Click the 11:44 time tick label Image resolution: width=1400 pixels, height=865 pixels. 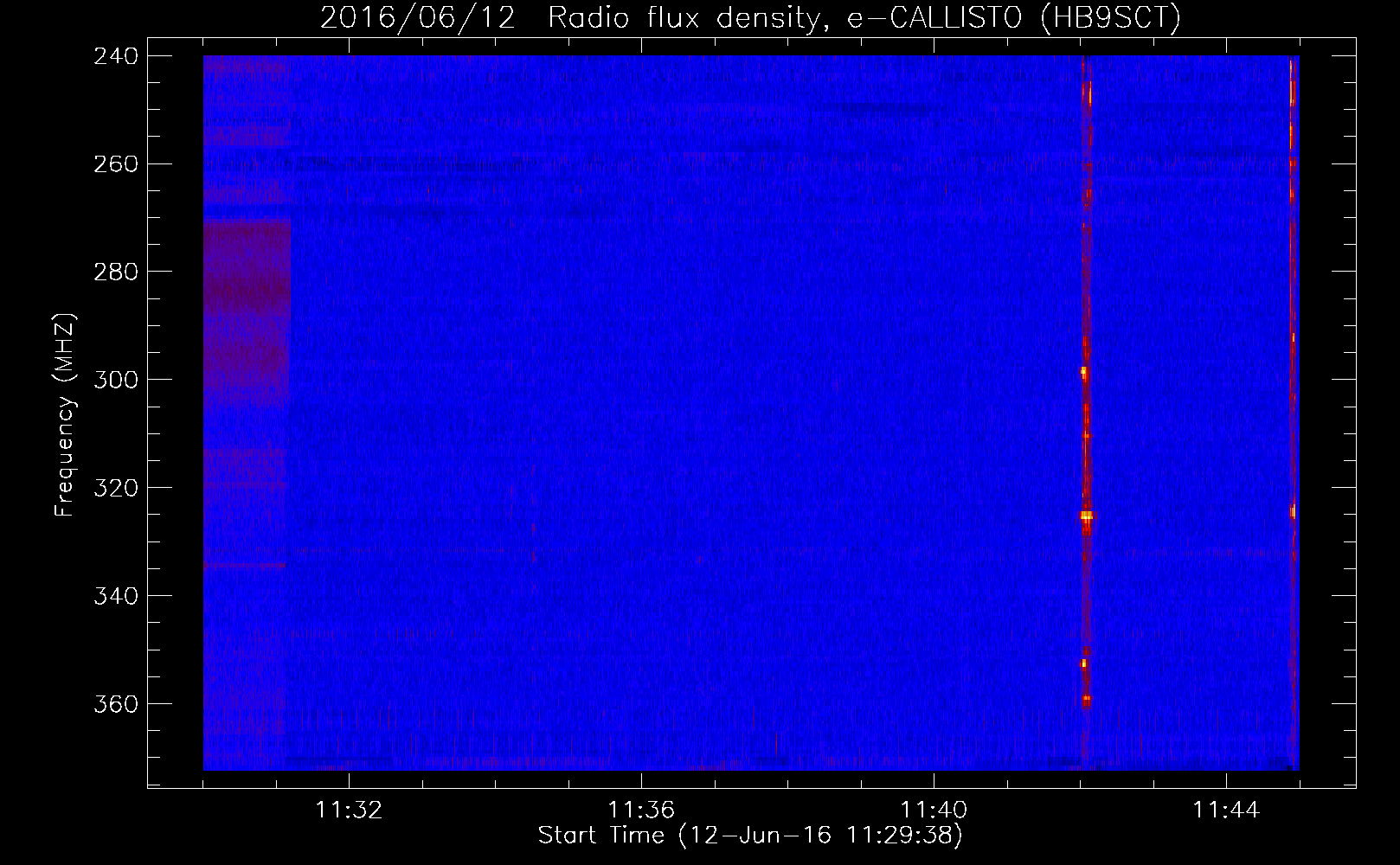[x=1226, y=811]
